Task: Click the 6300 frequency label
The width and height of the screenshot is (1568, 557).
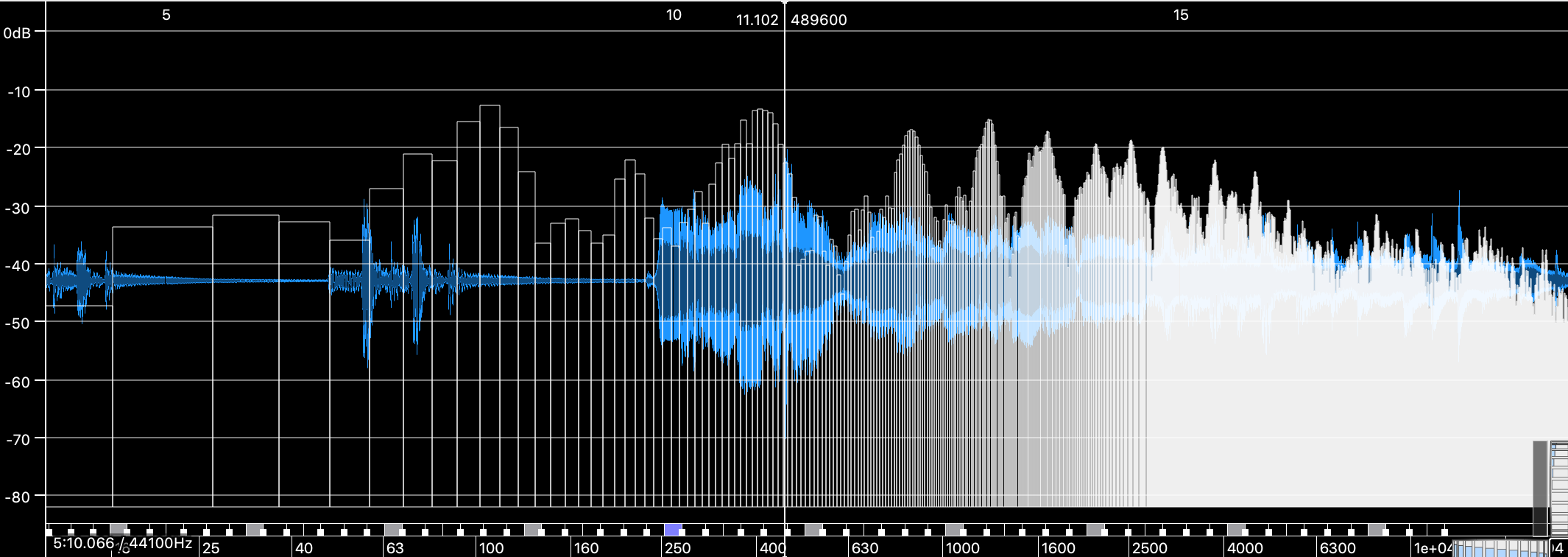Action: (1338, 548)
